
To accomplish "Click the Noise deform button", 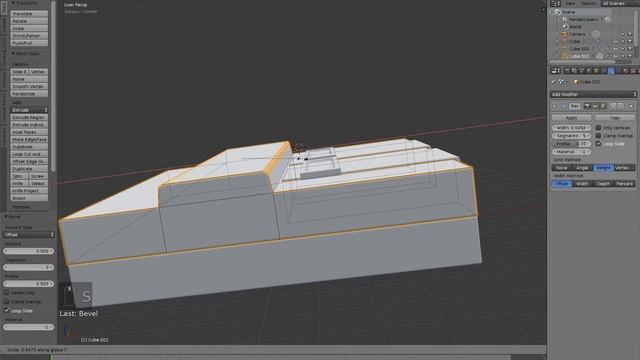I will pos(29,79).
